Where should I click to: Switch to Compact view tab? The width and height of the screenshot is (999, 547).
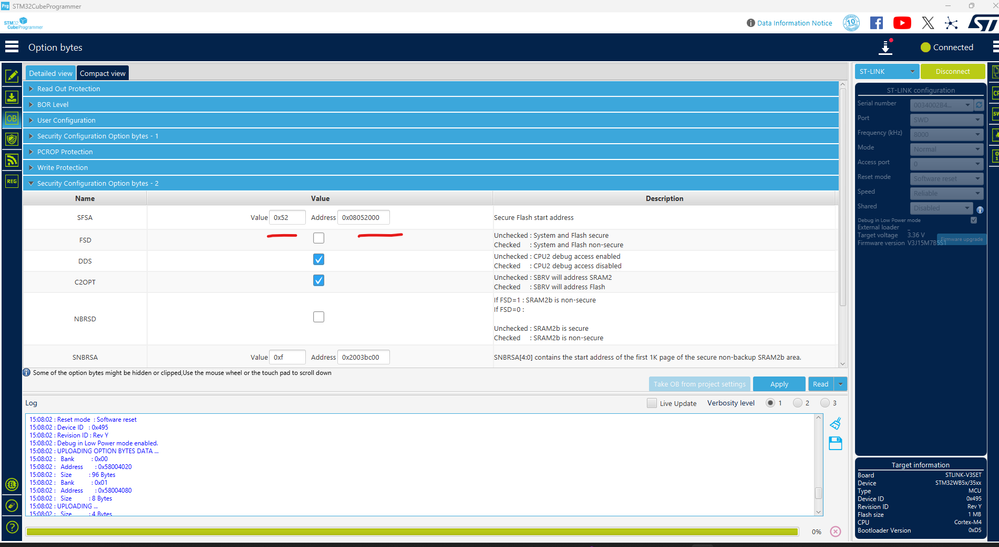coord(103,73)
